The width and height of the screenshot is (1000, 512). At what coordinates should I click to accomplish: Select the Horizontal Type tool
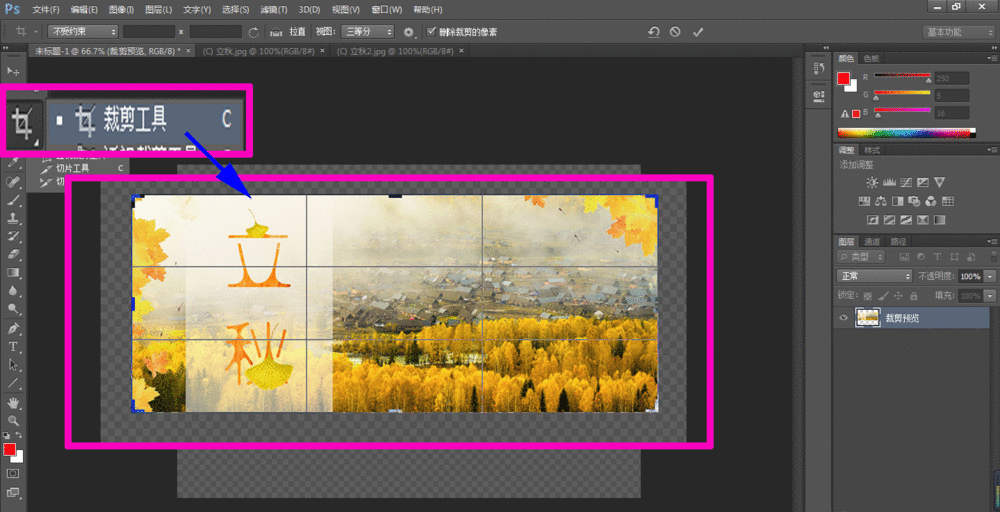pyautogui.click(x=14, y=347)
